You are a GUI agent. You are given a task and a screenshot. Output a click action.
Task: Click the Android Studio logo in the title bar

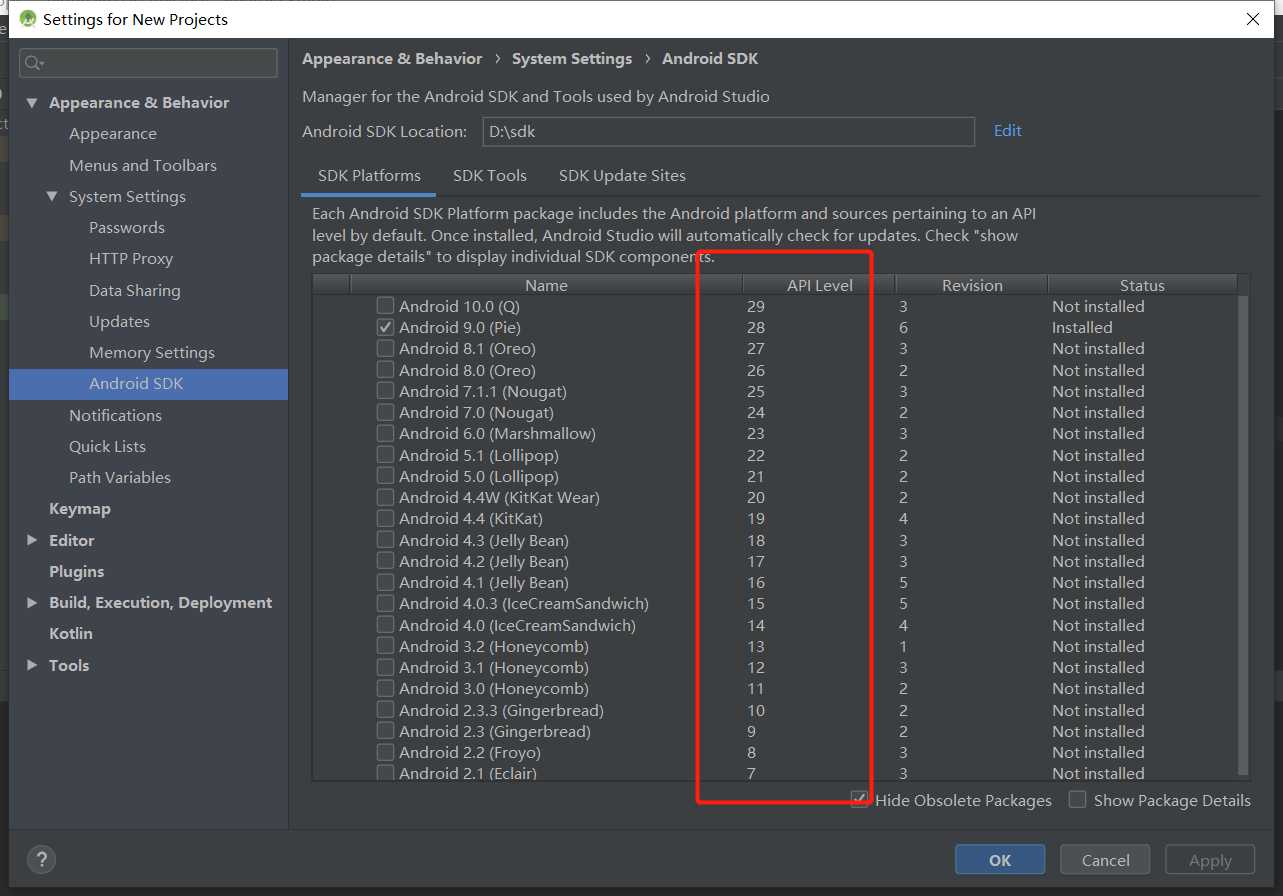27,19
